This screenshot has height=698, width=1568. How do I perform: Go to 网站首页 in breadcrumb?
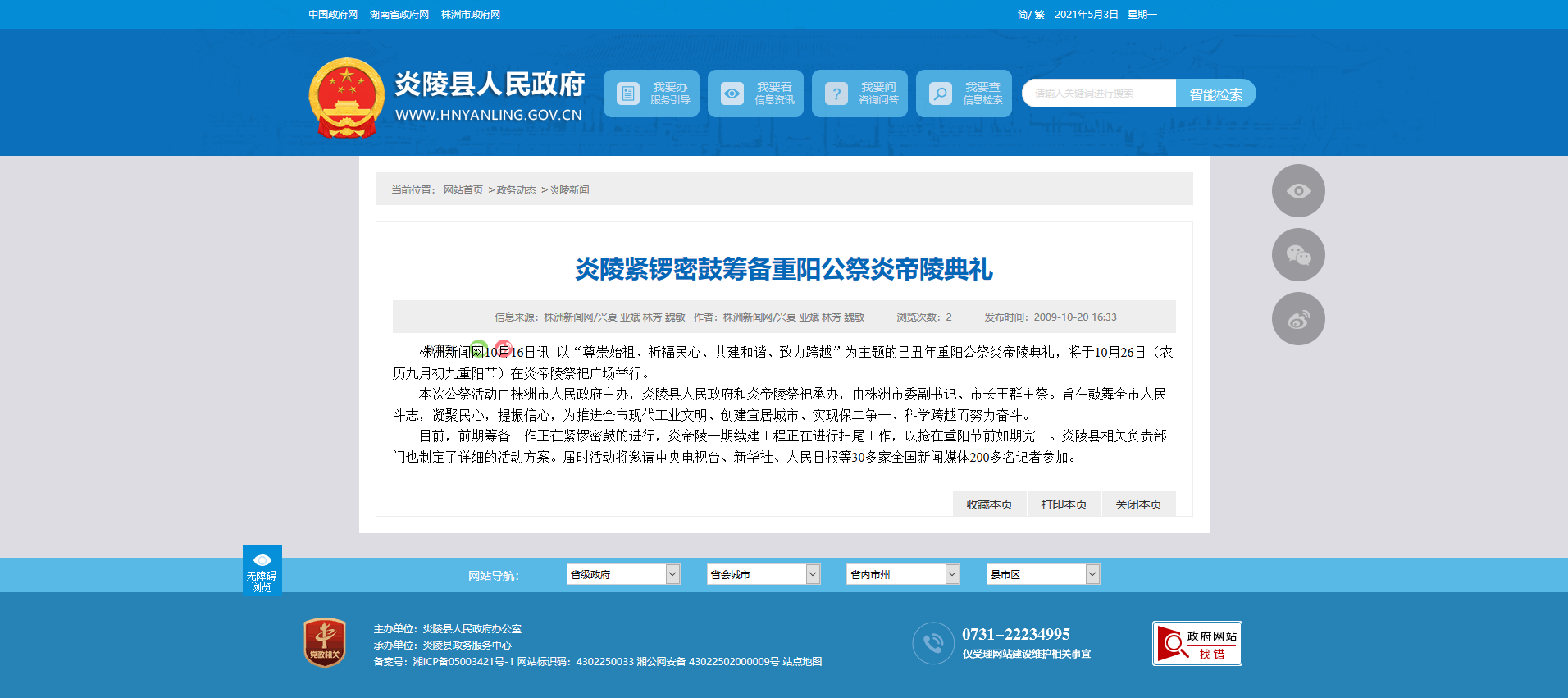click(x=463, y=190)
